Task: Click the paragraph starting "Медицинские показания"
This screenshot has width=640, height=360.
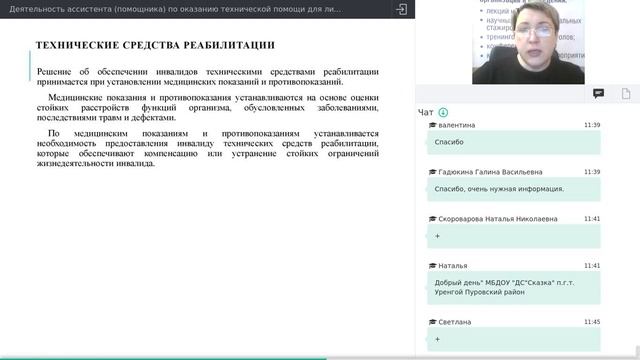Action: coord(208,107)
